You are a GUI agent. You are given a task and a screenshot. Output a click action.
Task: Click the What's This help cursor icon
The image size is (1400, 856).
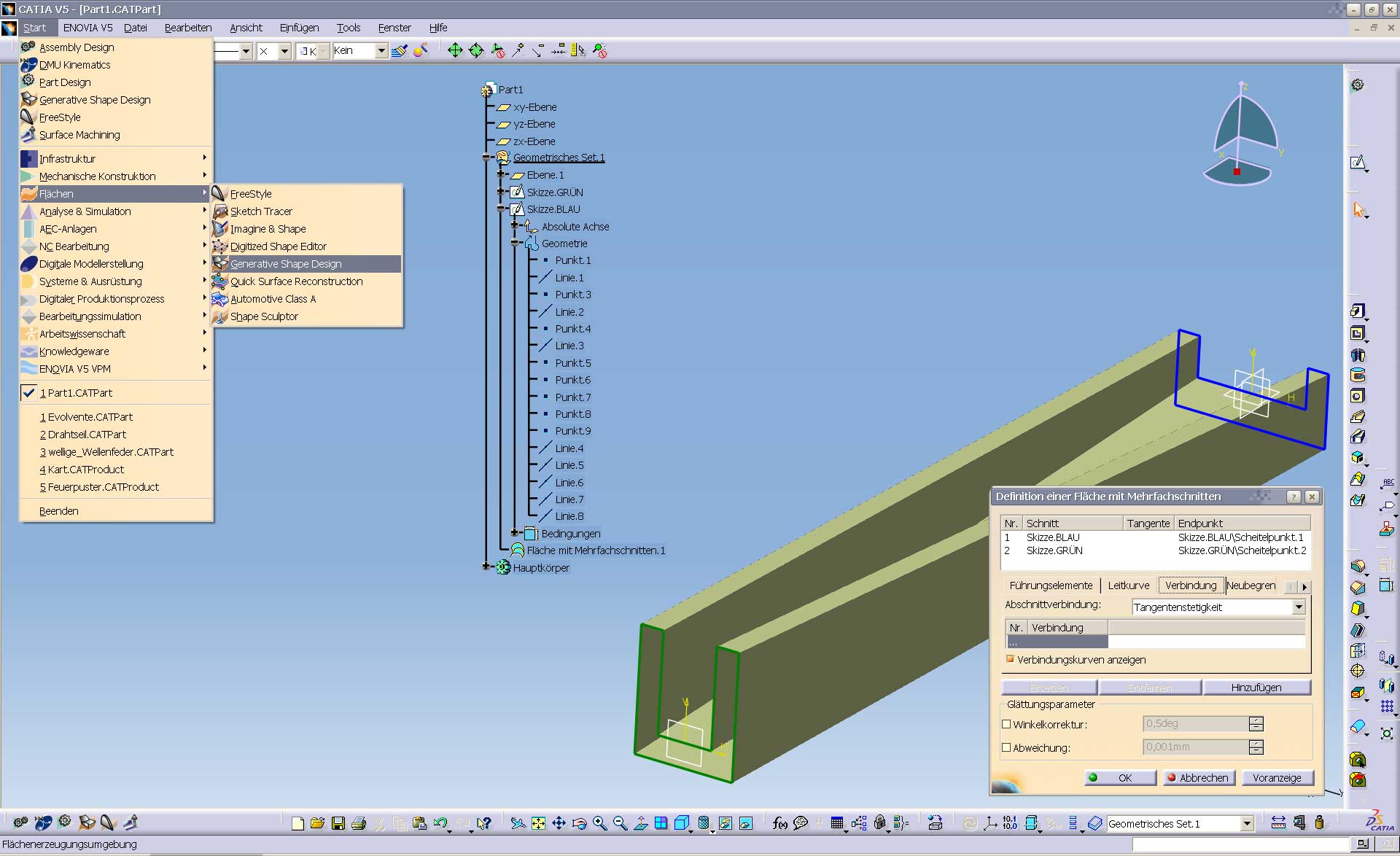click(x=484, y=823)
